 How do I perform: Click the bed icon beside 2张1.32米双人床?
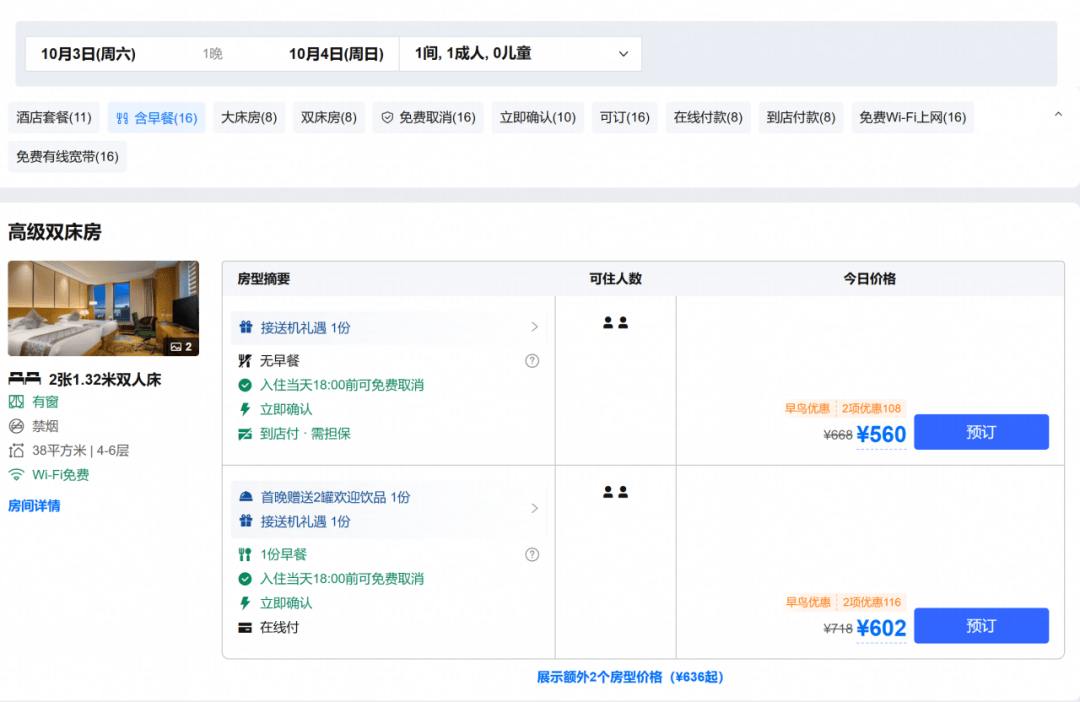coord(25,379)
